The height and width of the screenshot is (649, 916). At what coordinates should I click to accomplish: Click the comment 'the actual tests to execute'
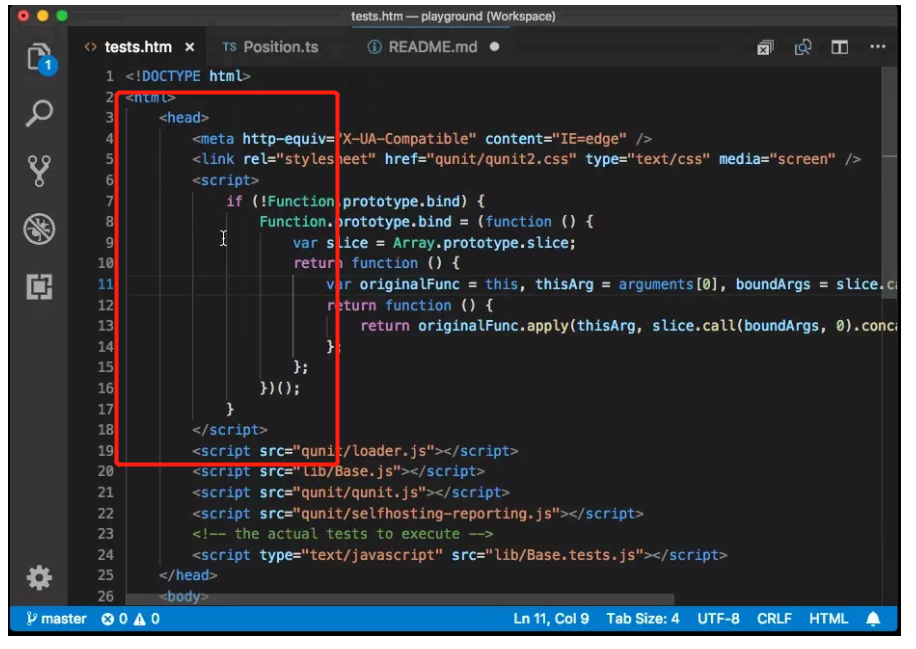click(347, 534)
